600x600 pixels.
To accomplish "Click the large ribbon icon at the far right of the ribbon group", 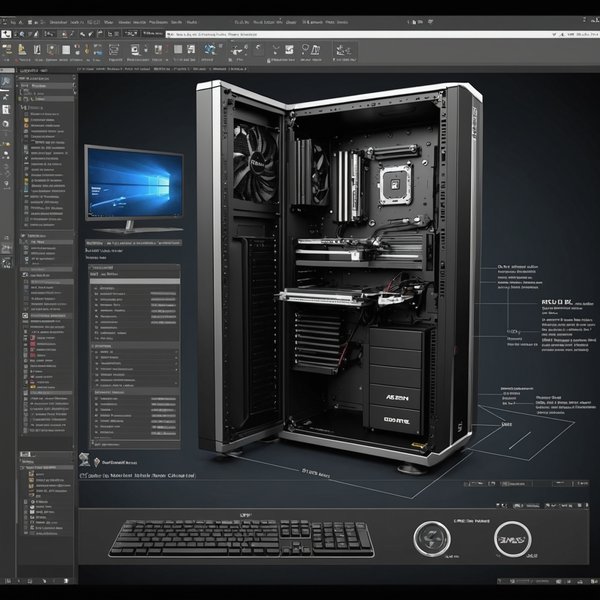I will tap(344, 50).
